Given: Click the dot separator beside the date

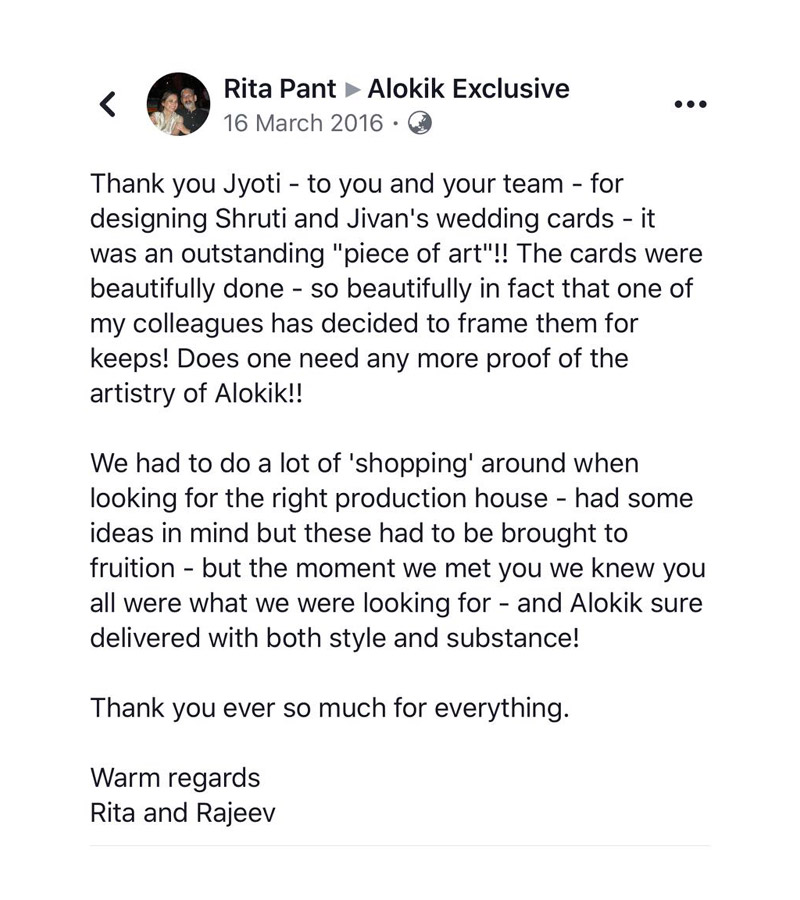Looking at the screenshot, I should pyautogui.click(x=395, y=123).
